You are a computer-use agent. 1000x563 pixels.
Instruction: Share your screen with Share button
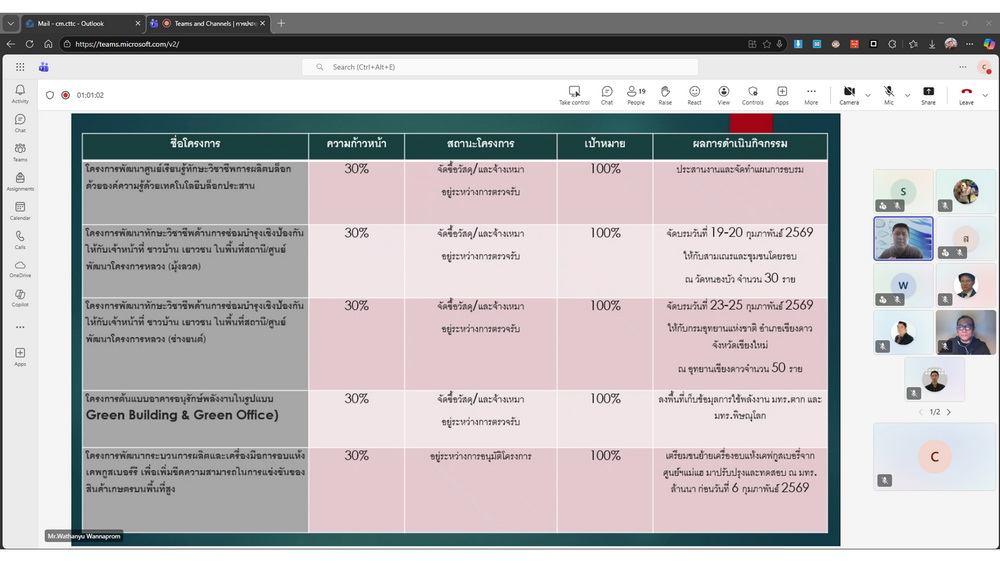pyautogui.click(x=928, y=95)
